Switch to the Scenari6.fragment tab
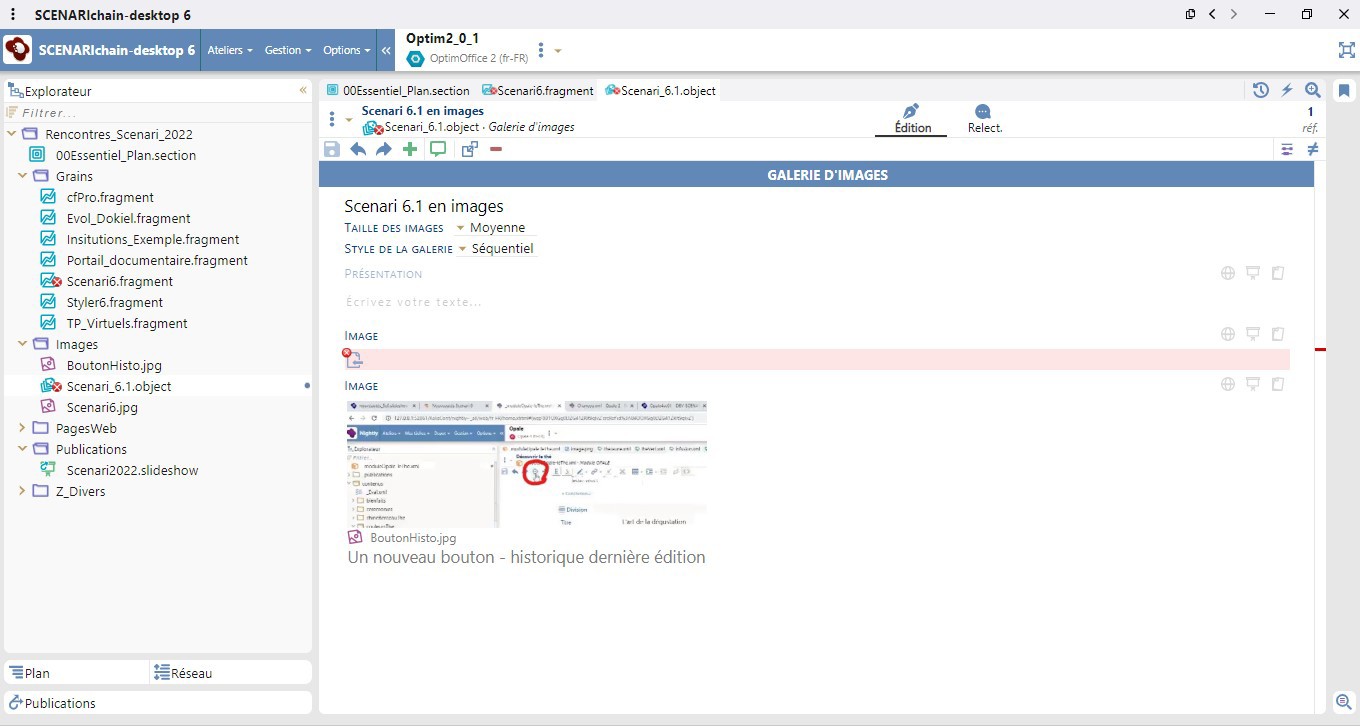1360x726 pixels. coord(538,90)
